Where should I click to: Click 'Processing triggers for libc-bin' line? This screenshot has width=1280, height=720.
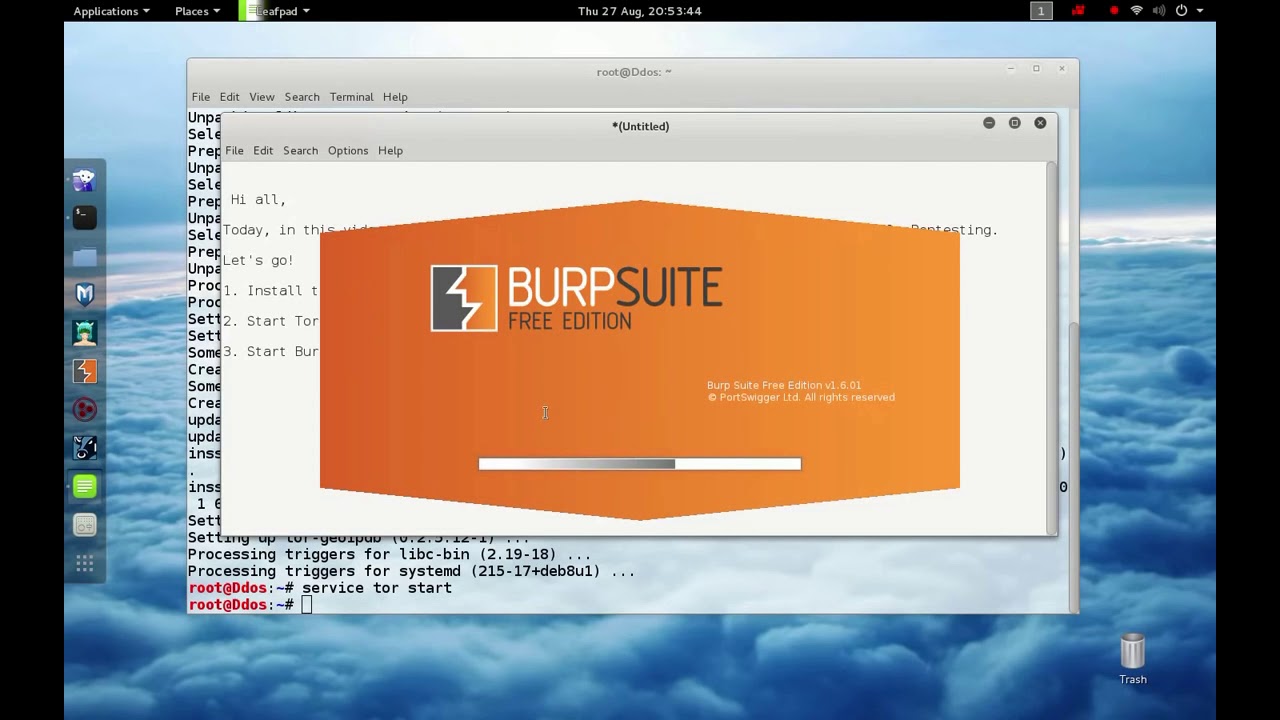pyautogui.click(x=389, y=554)
